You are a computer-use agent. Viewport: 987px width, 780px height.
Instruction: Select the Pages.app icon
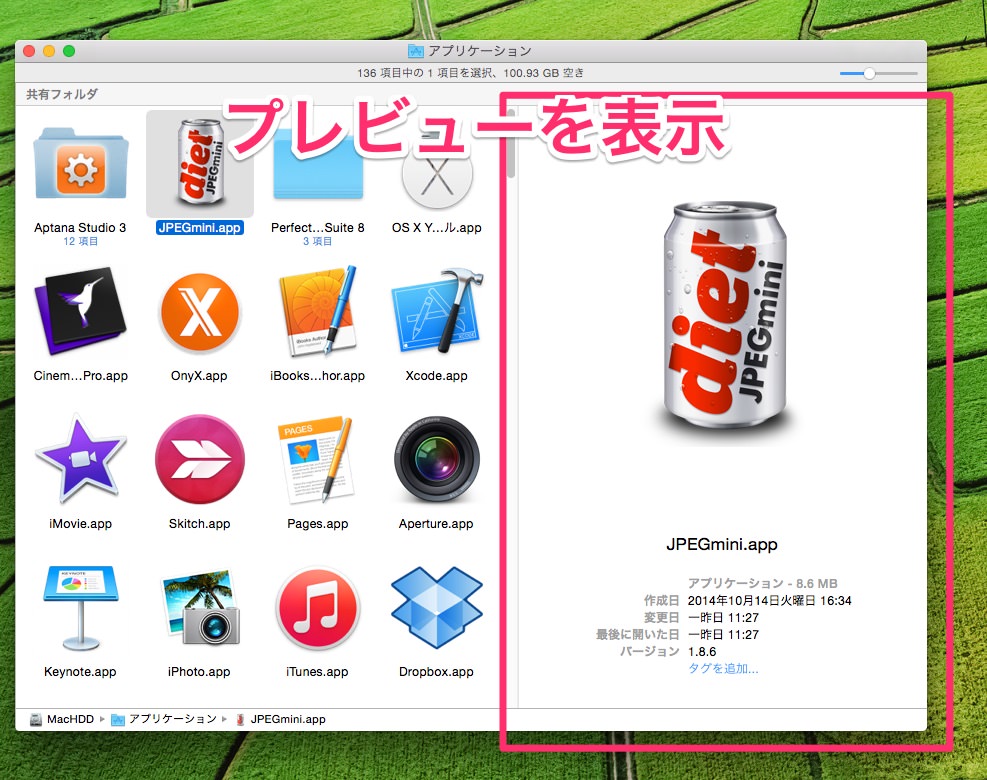317,459
